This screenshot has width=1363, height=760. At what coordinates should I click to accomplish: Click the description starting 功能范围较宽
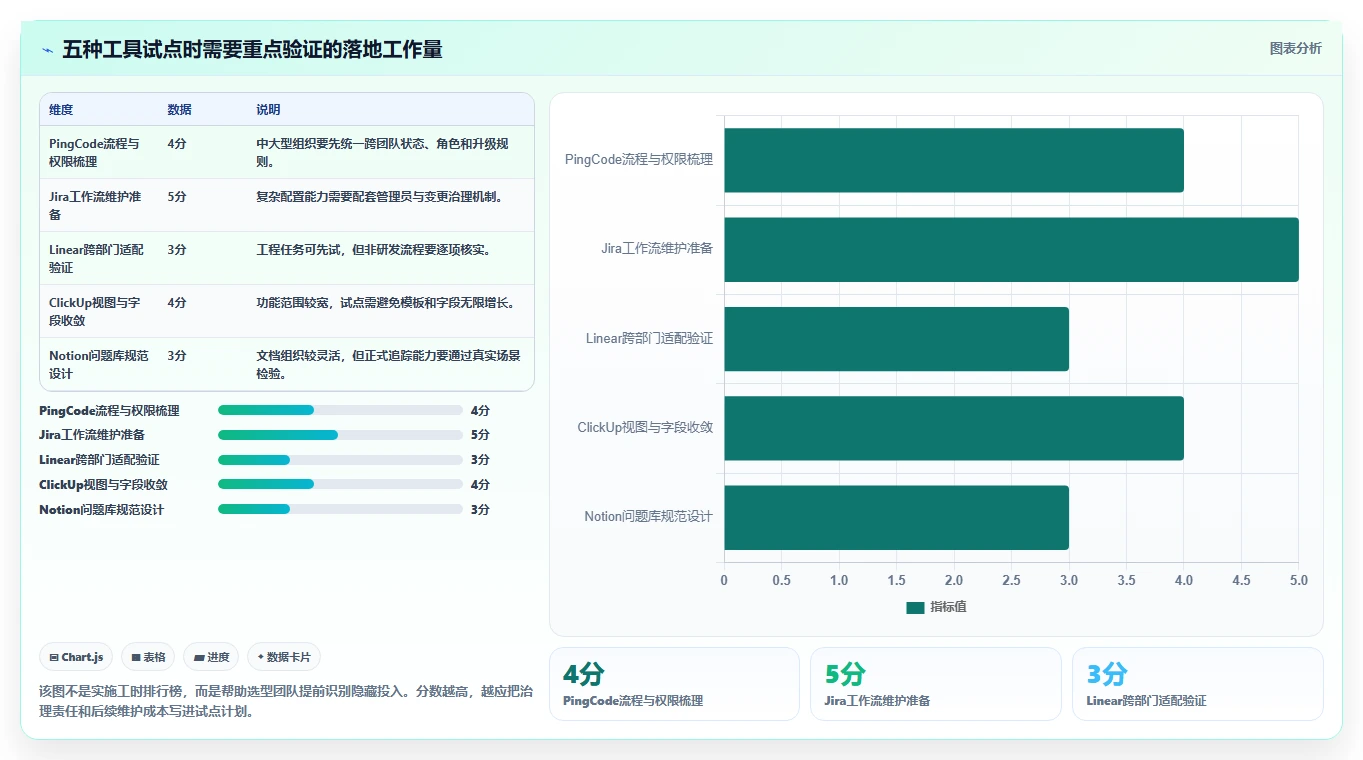(385, 303)
